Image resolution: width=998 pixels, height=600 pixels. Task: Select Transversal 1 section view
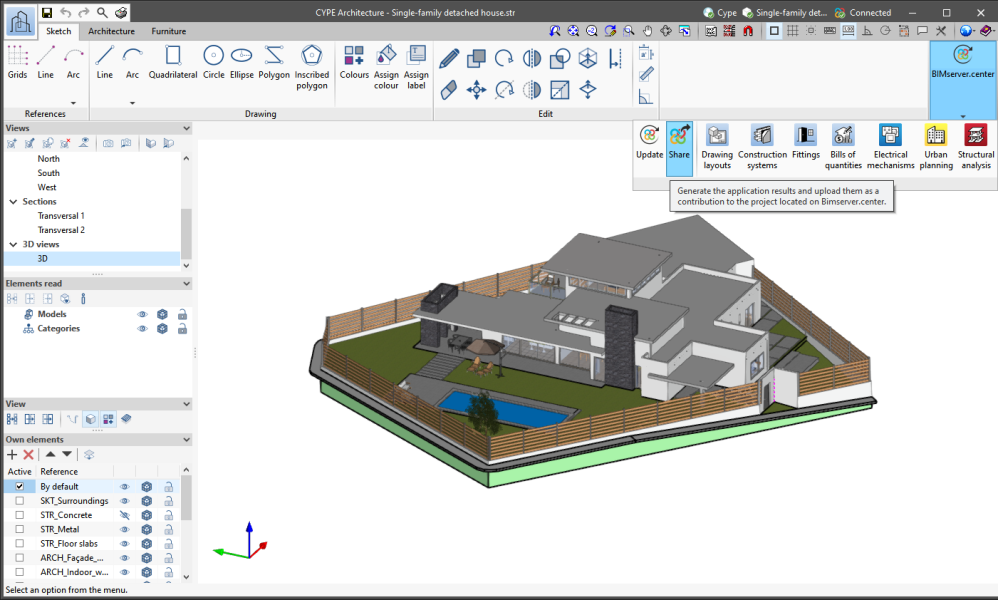[61, 216]
